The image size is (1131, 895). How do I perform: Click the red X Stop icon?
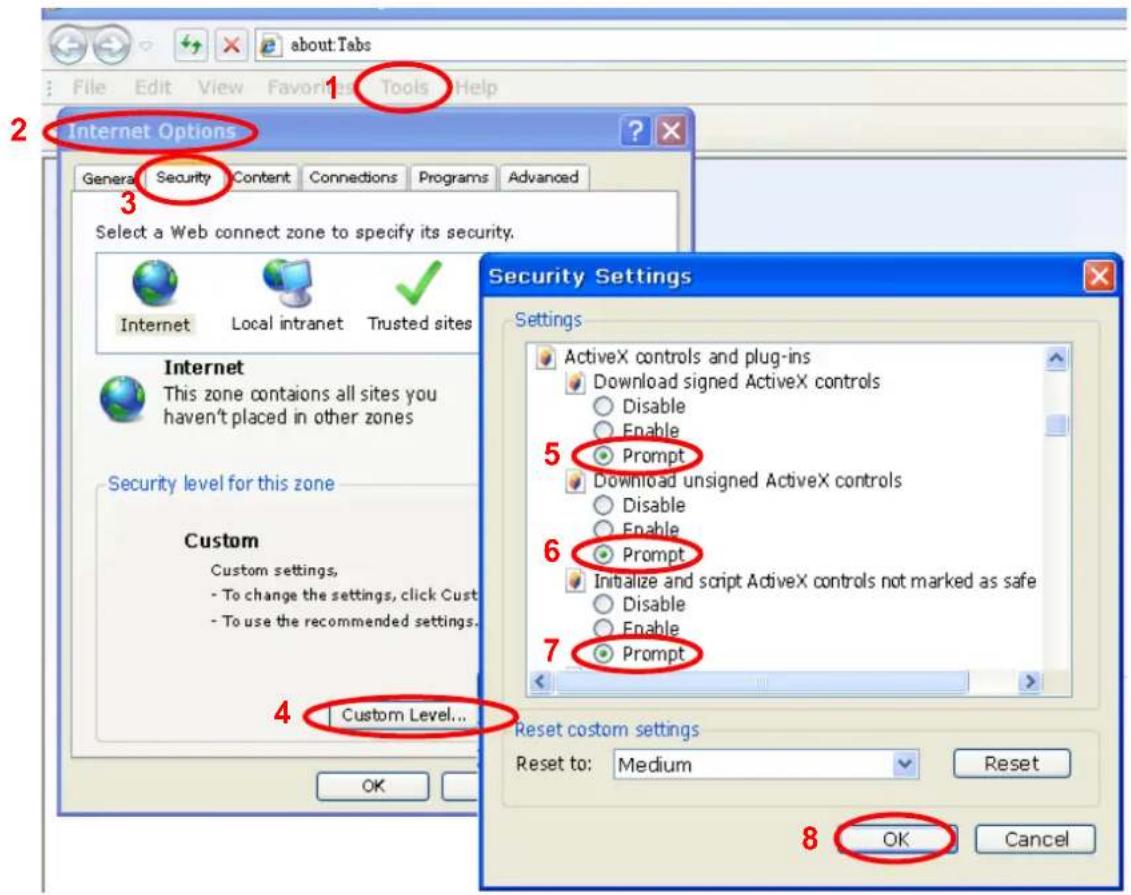[x=232, y=45]
